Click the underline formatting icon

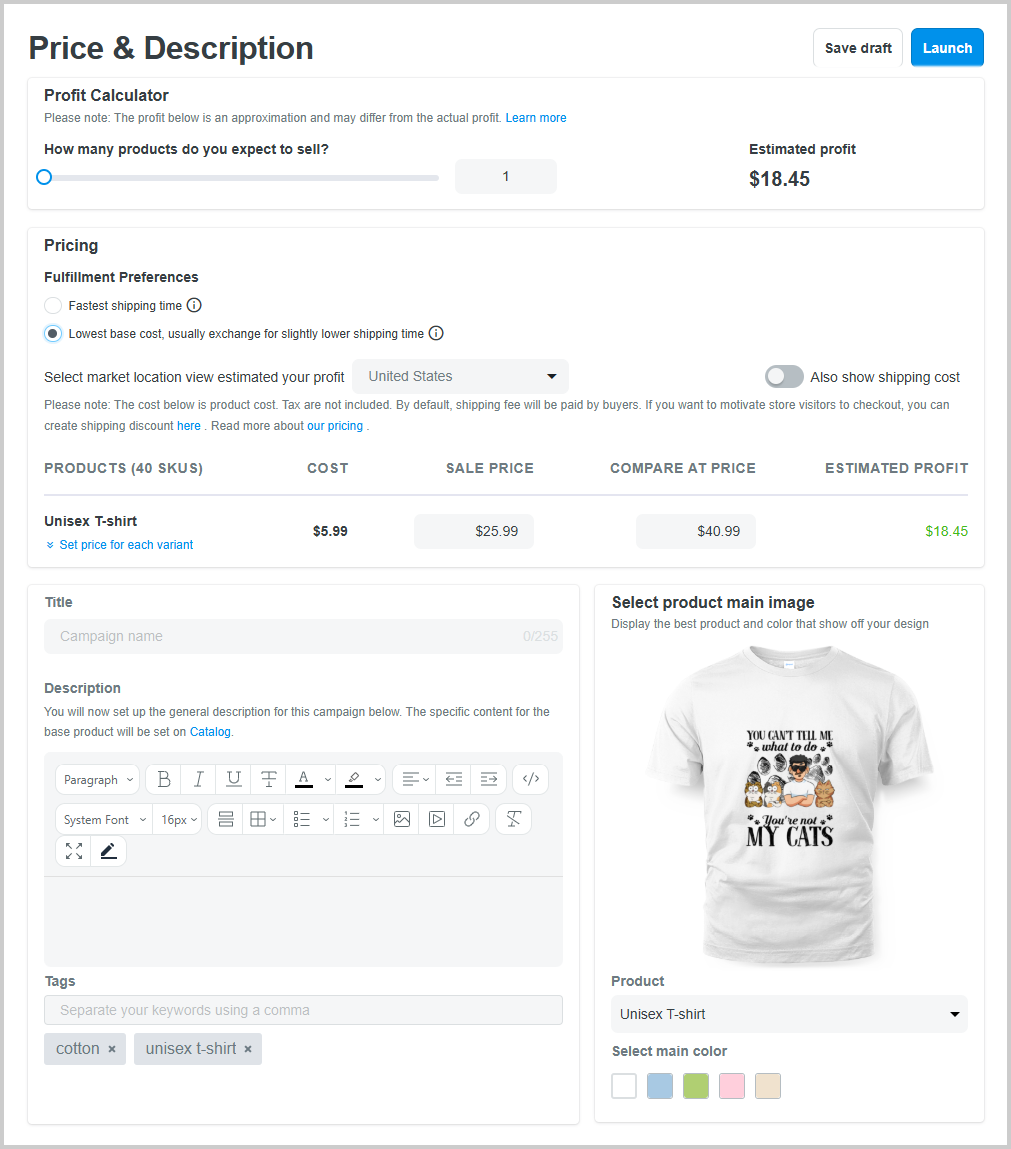point(234,779)
